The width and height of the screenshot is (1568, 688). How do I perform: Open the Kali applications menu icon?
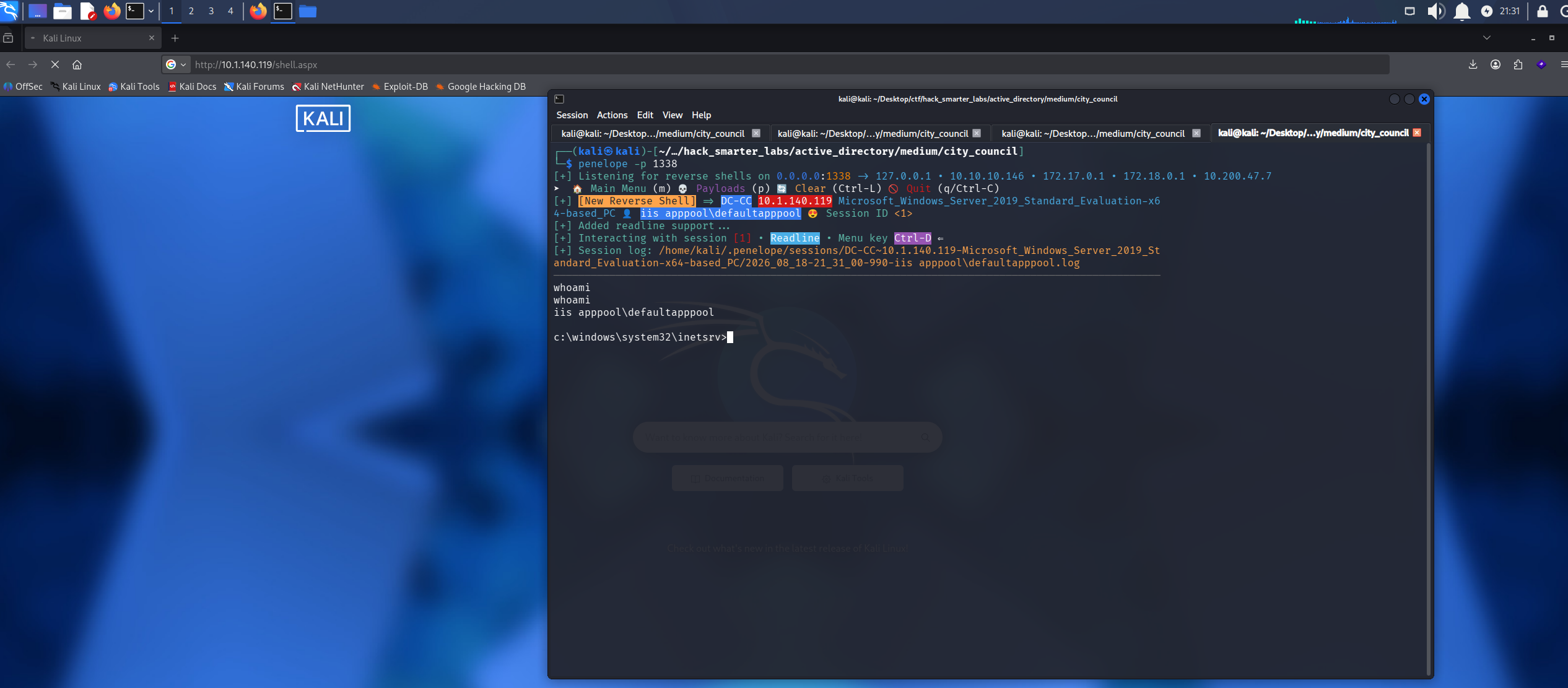click(x=10, y=11)
